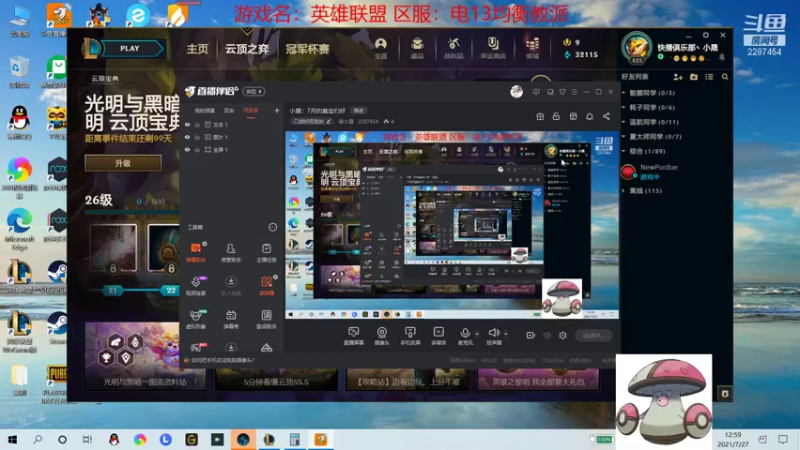Viewport: 800px width, 450px height.
Task: Open the 虚拟形象 tool icon
Action: click(x=195, y=319)
